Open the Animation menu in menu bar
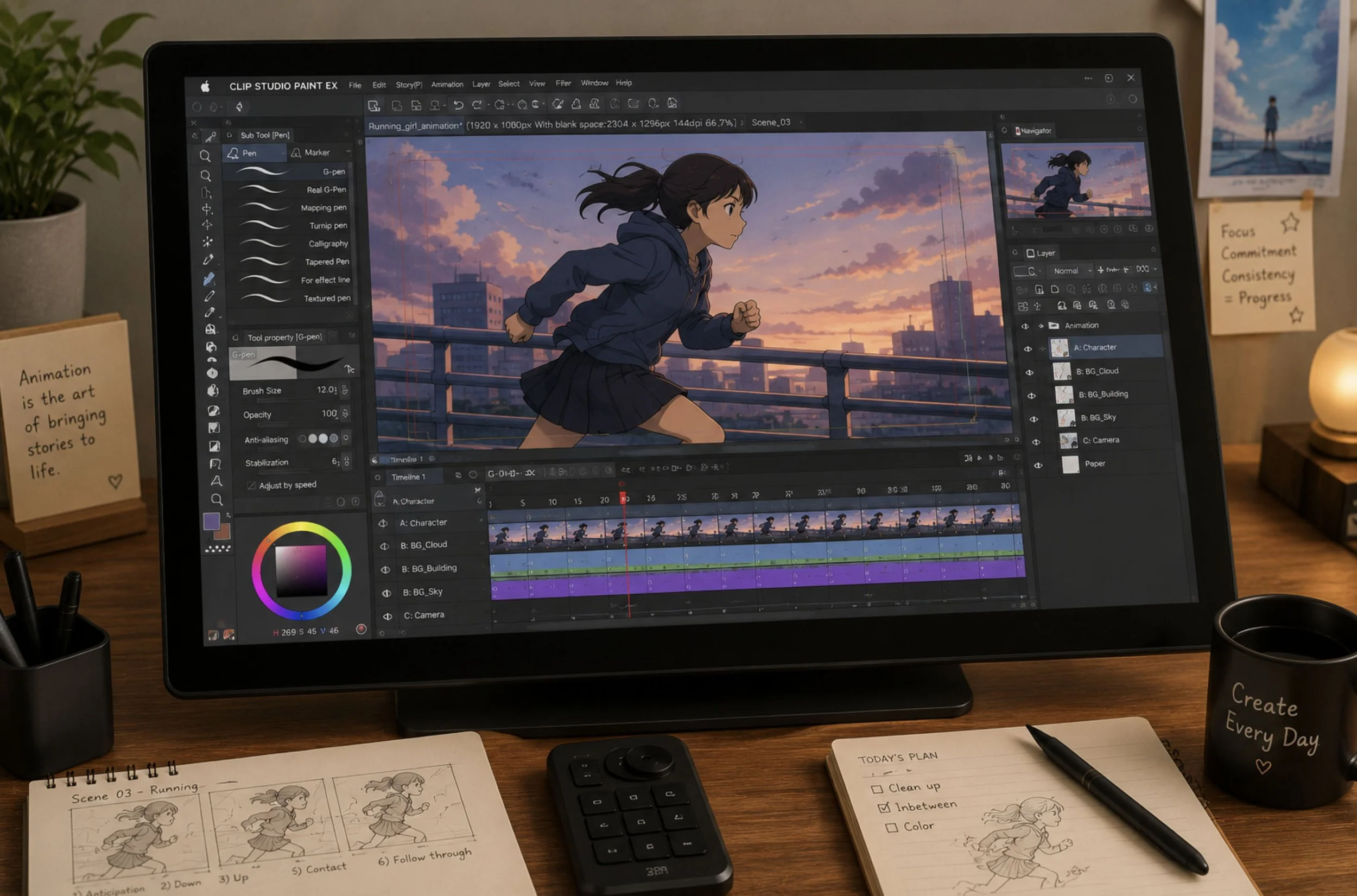This screenshot has height=896, width=1357. click(x=447, y=84)
